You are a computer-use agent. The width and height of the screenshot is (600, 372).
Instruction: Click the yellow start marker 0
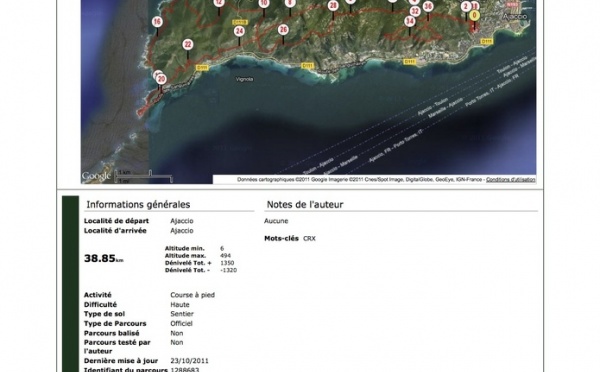(474, 15)
